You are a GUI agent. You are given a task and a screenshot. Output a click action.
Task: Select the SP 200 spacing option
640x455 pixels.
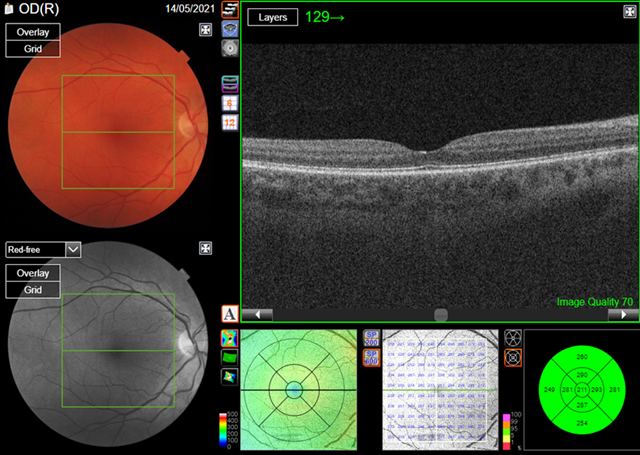click(370, 338)
